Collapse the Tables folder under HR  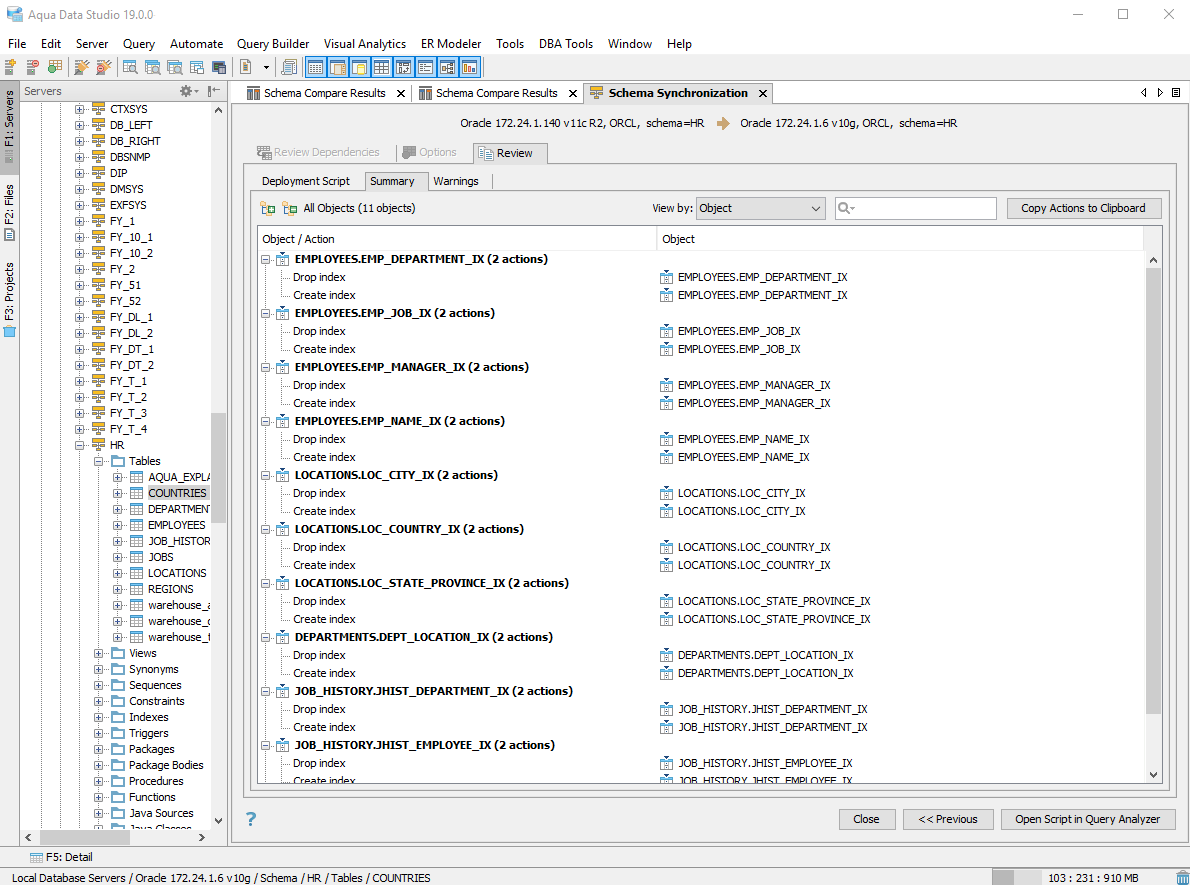pos(99,461)
